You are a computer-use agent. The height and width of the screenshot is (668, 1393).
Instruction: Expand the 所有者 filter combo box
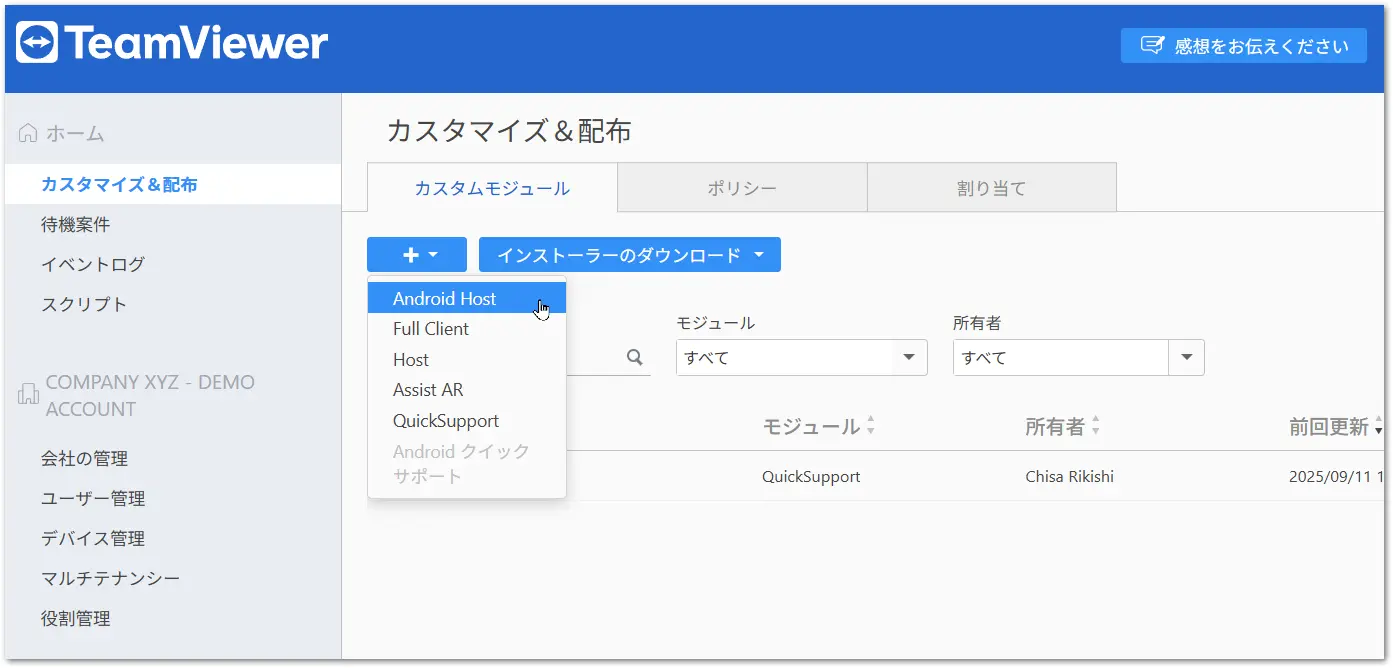point(1079,357)
